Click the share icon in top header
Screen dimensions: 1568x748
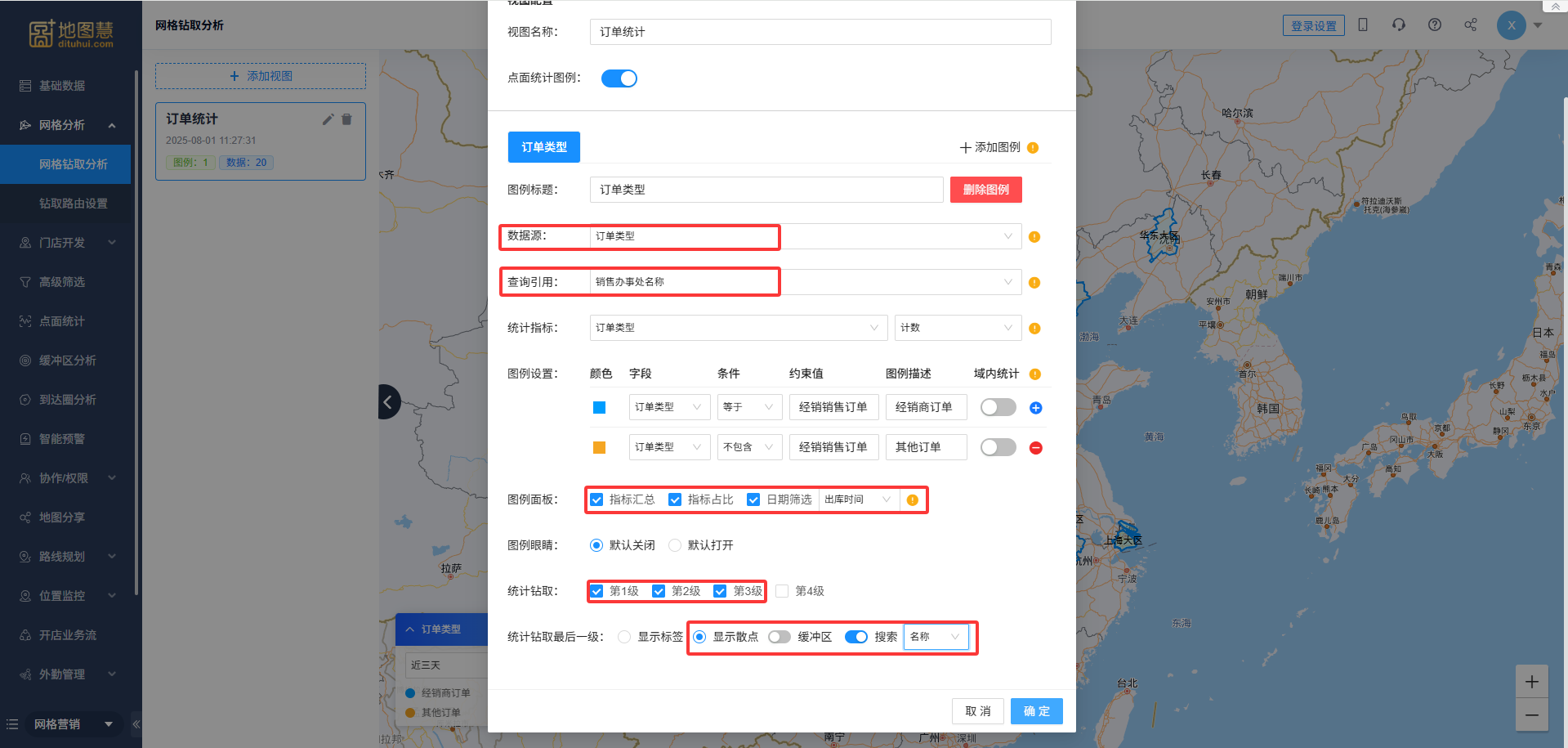pos(1470,25)
